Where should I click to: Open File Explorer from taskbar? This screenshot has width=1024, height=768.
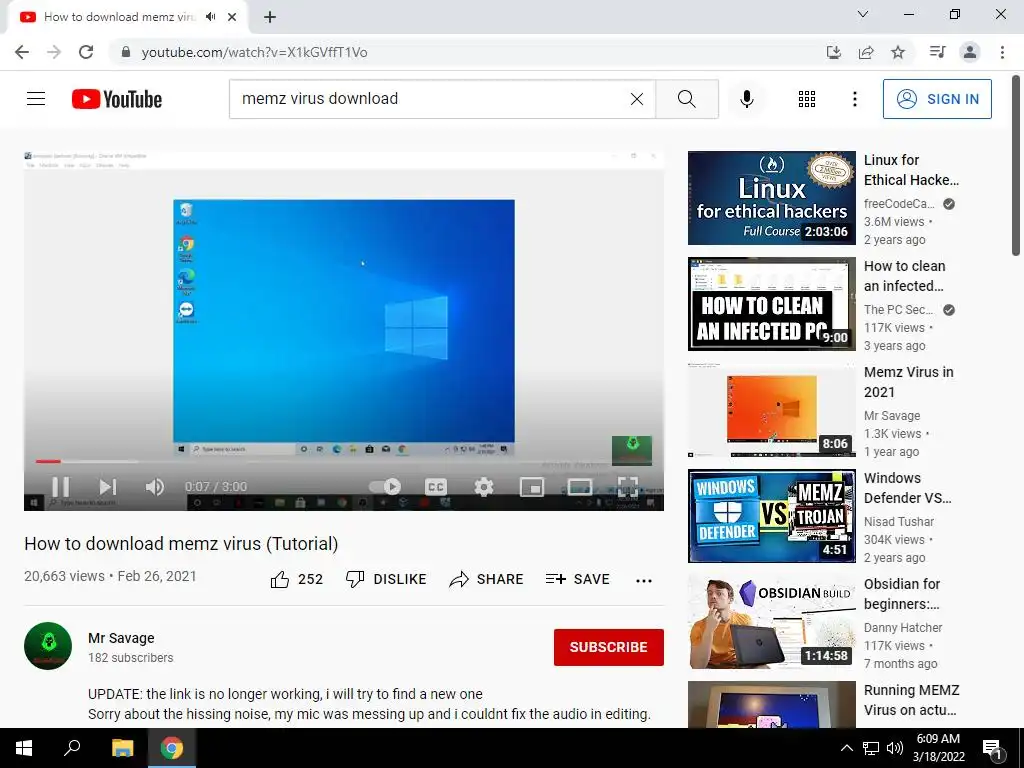tap(122, 748)
